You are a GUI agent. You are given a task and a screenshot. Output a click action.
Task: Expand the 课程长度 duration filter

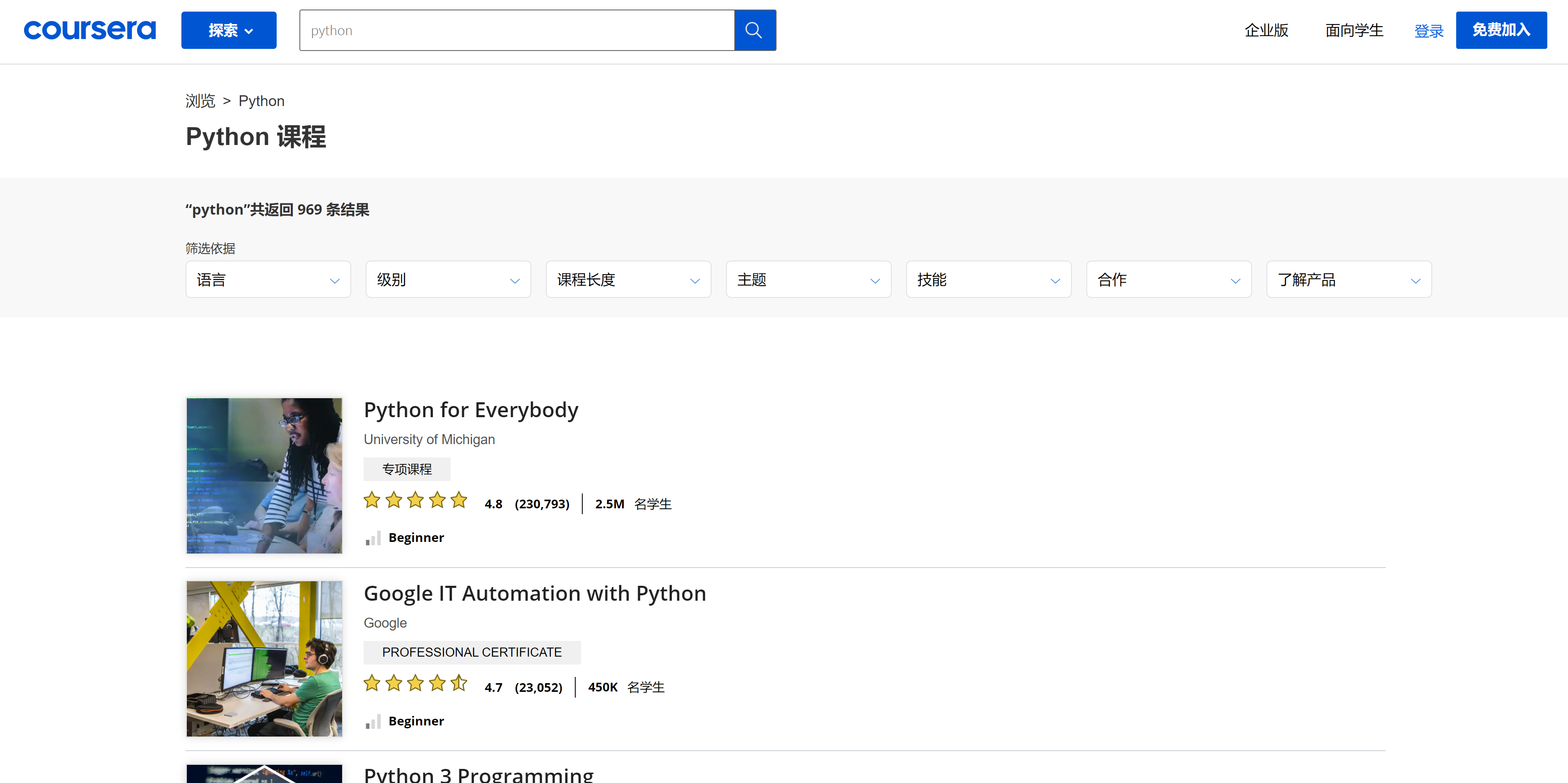(x=628, y=280)
